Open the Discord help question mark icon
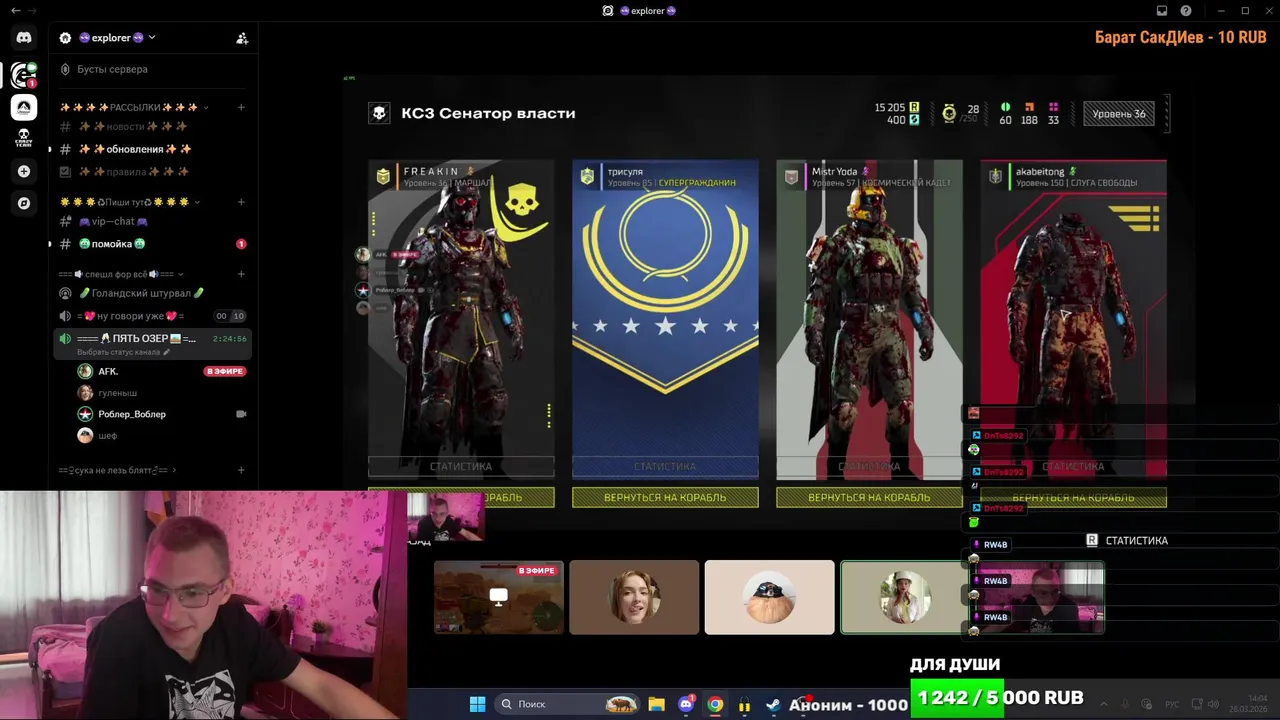The image size is (1280, 720). tap(1186, 10)
